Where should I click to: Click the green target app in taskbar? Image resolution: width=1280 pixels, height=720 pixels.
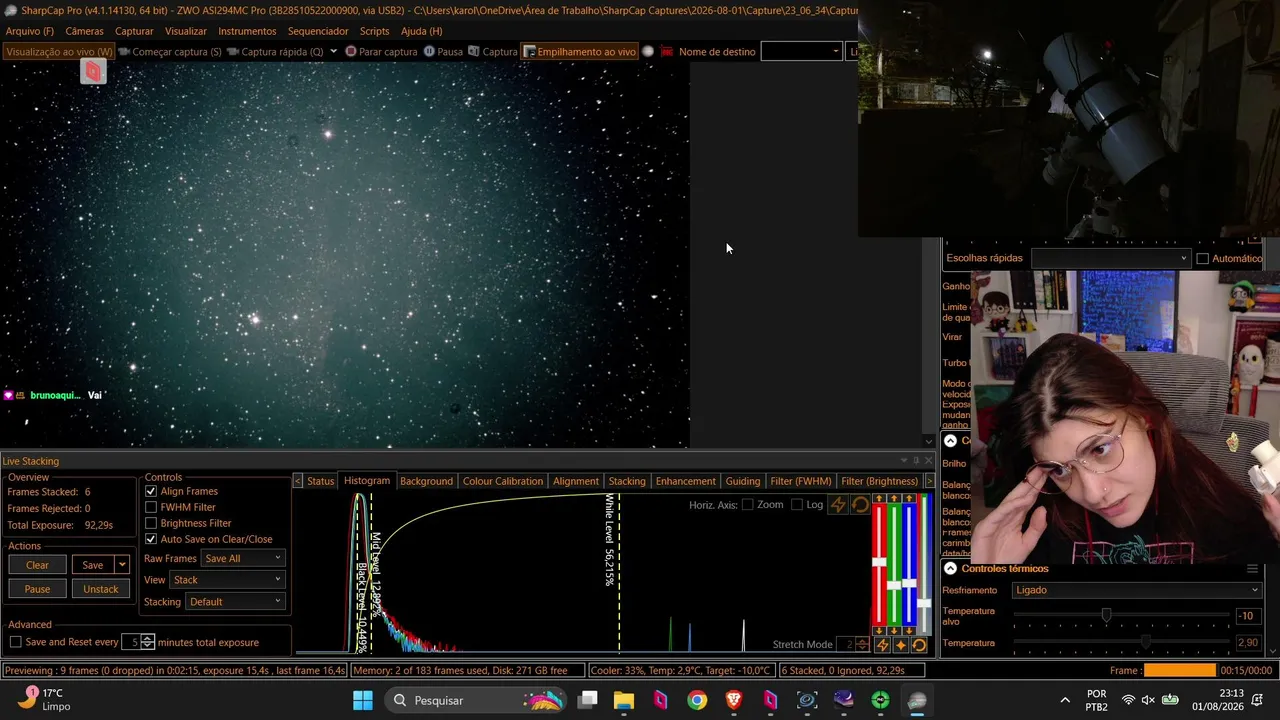tap(880, 700)
